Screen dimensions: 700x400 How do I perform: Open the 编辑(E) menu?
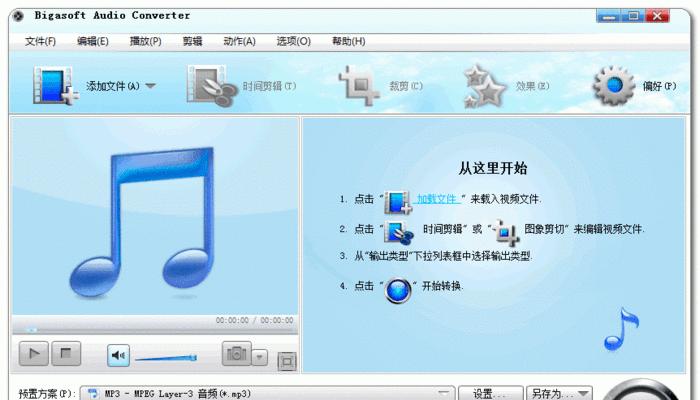(x=92, y=42)
